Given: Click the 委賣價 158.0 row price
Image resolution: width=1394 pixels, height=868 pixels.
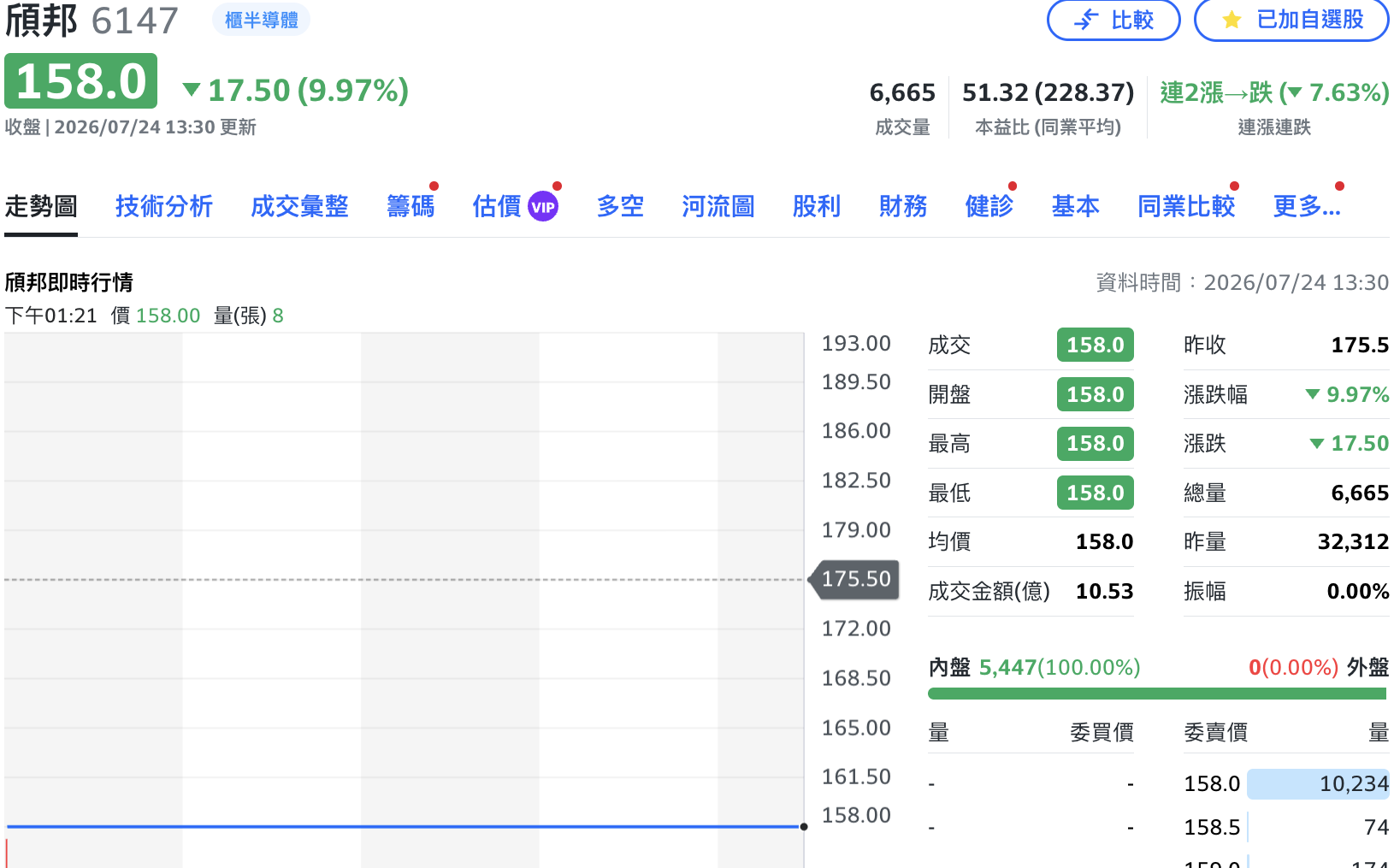Looking at the screenshot, I should click(x=1212, y=783).
